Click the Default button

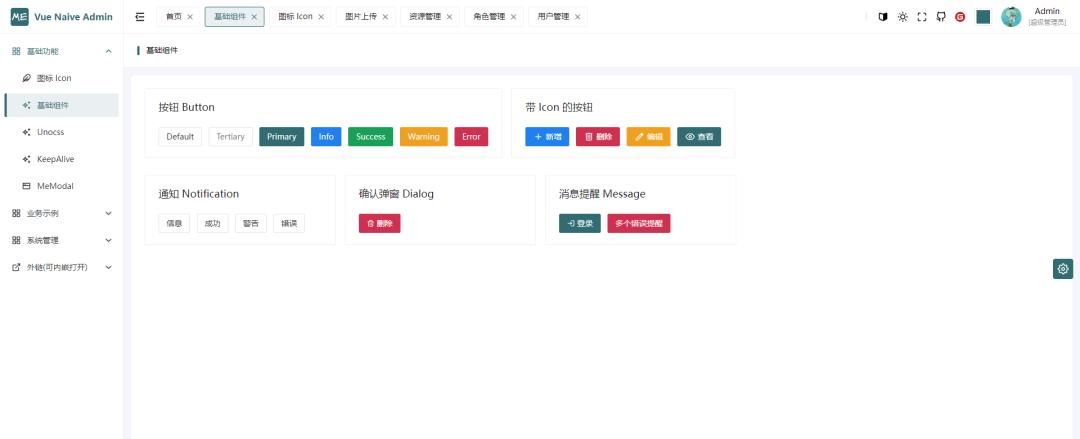point(180,136)
